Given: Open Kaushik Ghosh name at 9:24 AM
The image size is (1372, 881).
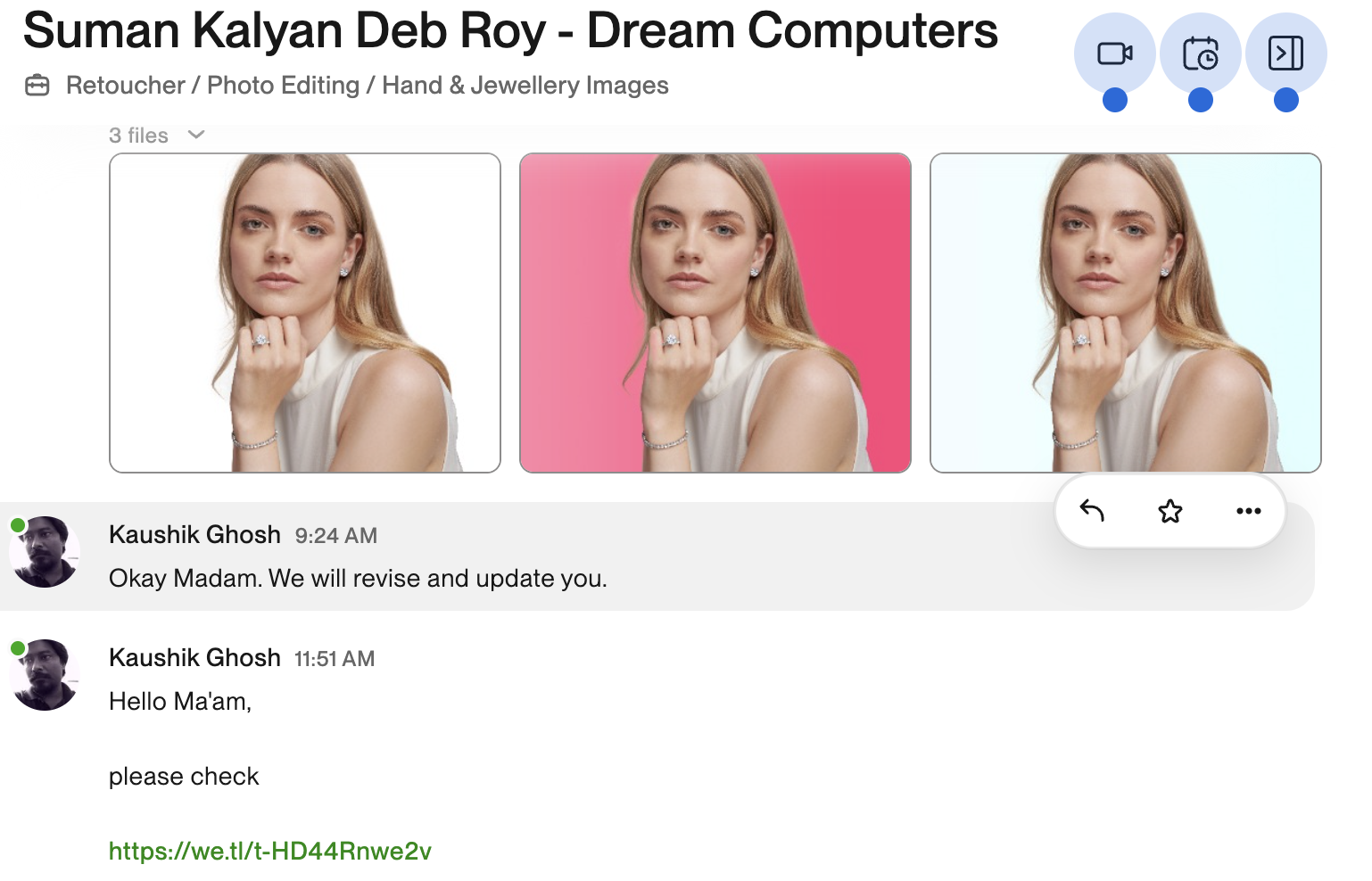Looking at the screenshot, I should (x=194, y=534).
